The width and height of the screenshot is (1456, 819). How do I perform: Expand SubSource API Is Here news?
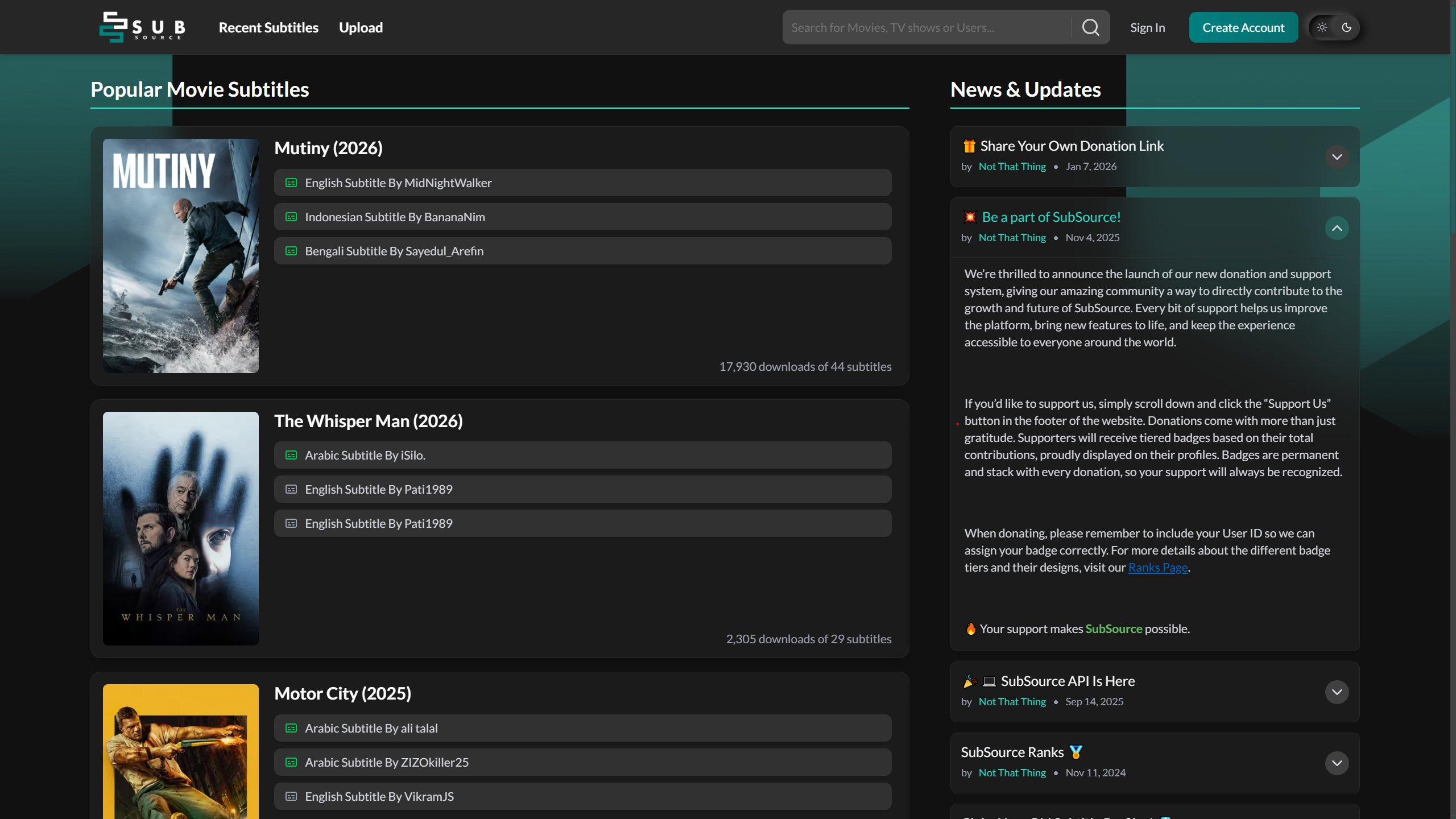click(x=1337, y=692)
